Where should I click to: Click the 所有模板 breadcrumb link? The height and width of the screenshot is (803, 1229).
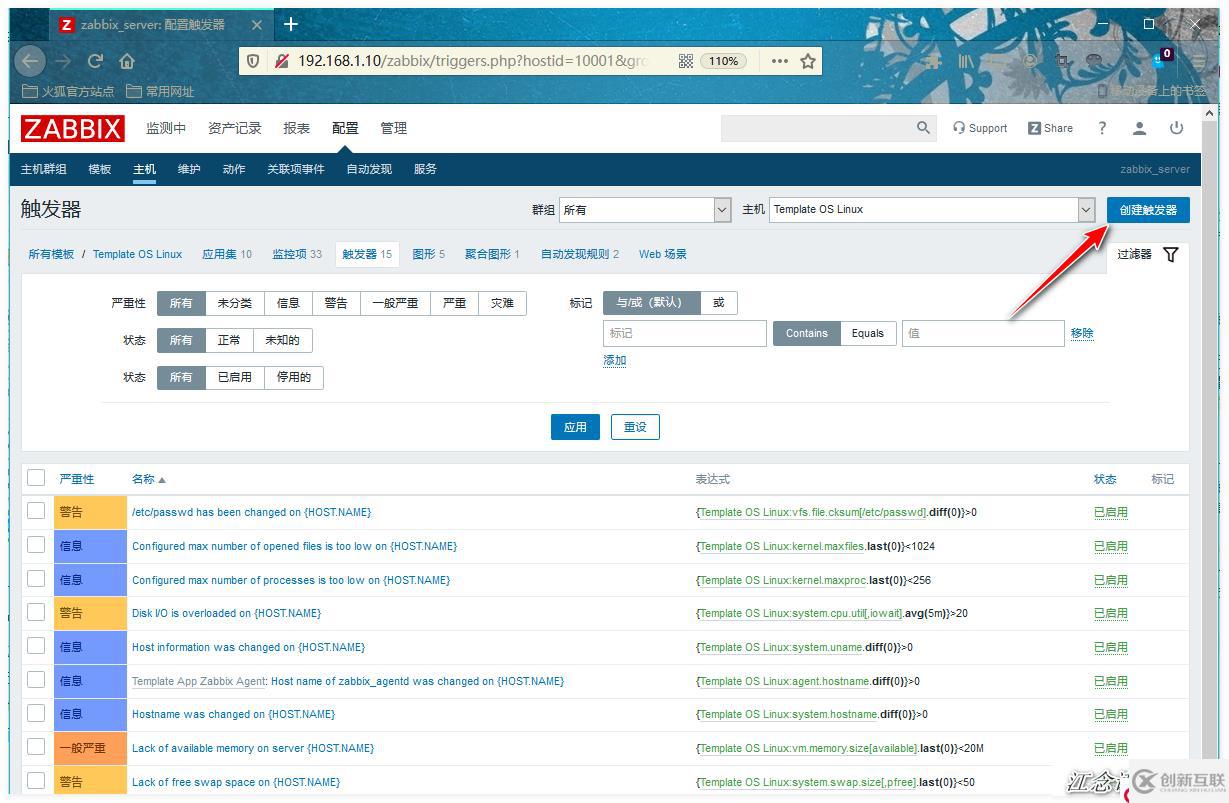point(51,254)
